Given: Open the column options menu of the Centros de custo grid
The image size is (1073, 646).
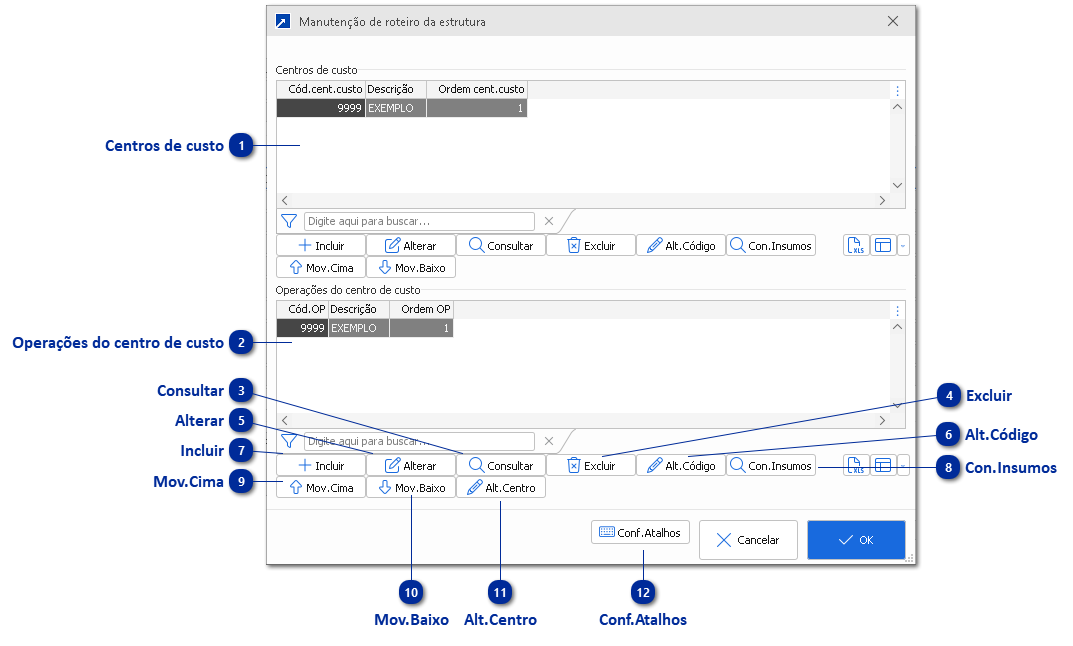Looking at the screenshot, I should (x=897, y=90).
